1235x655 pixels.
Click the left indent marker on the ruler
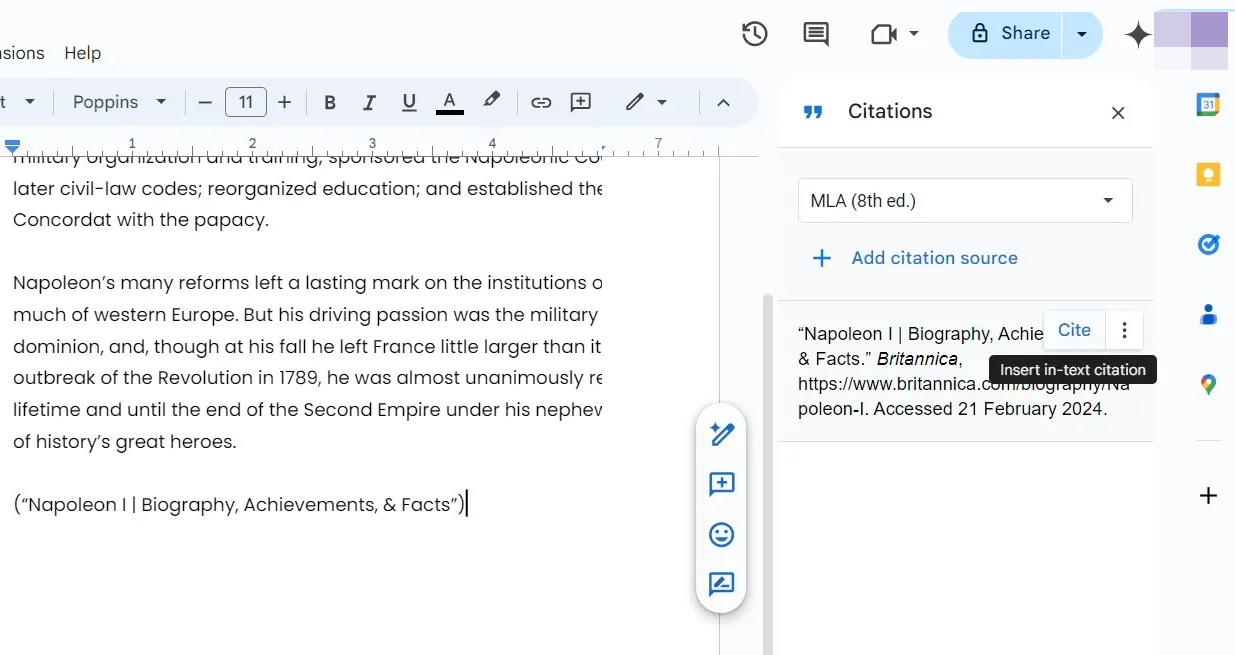point(12,146)
